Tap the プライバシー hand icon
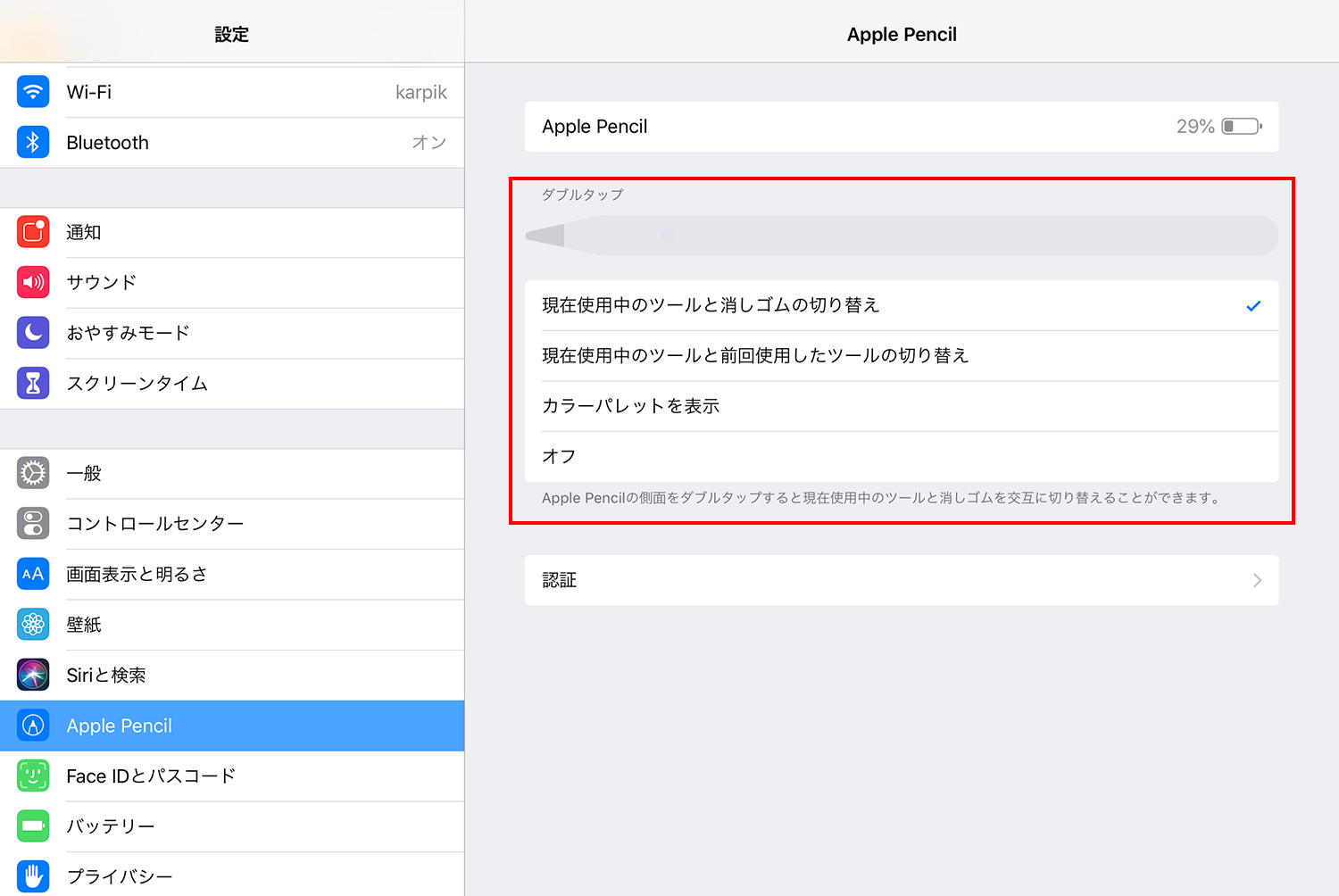The width and height of the screenshot is (1339, 896). [x=33, y=876]
